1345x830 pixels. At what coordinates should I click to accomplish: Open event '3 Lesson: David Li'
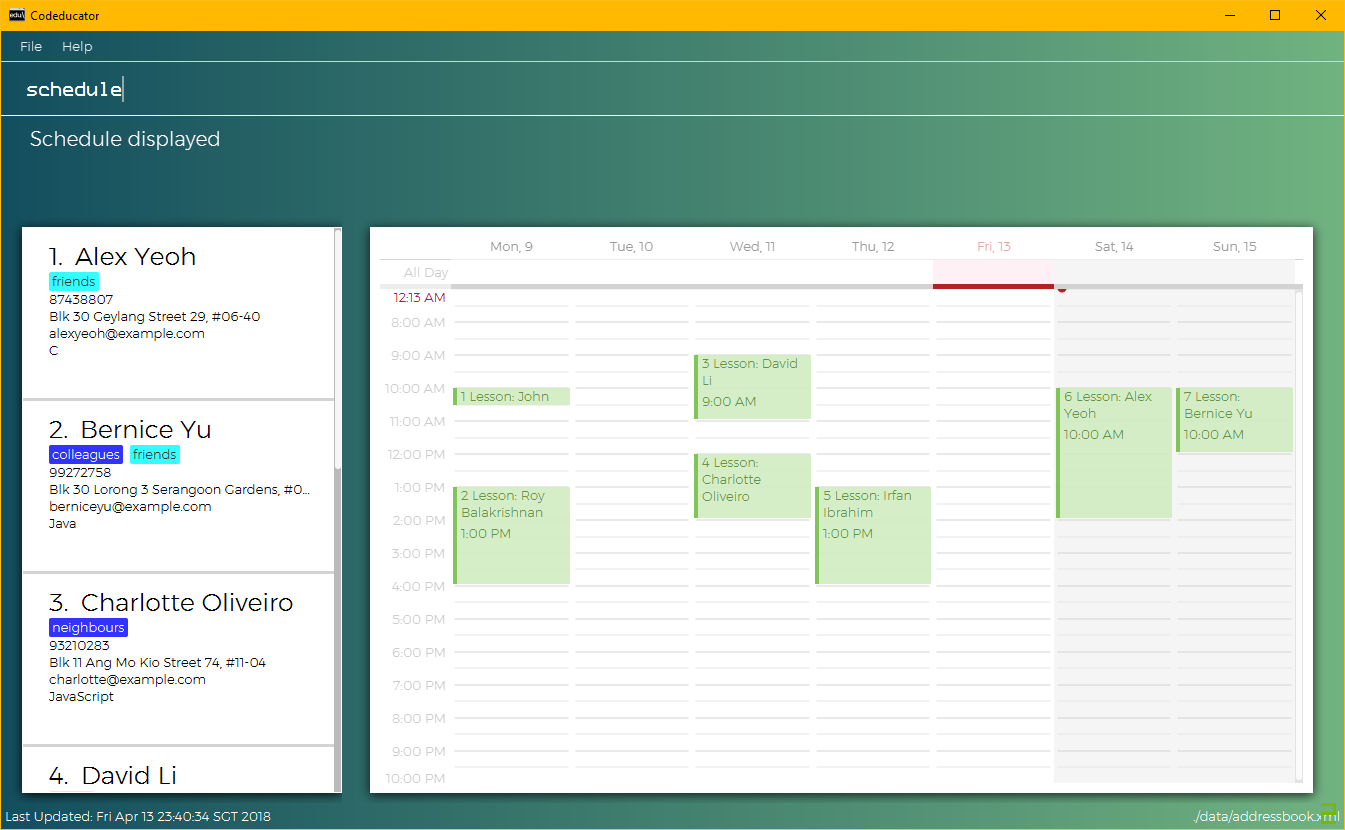click(x=752, y=387)
